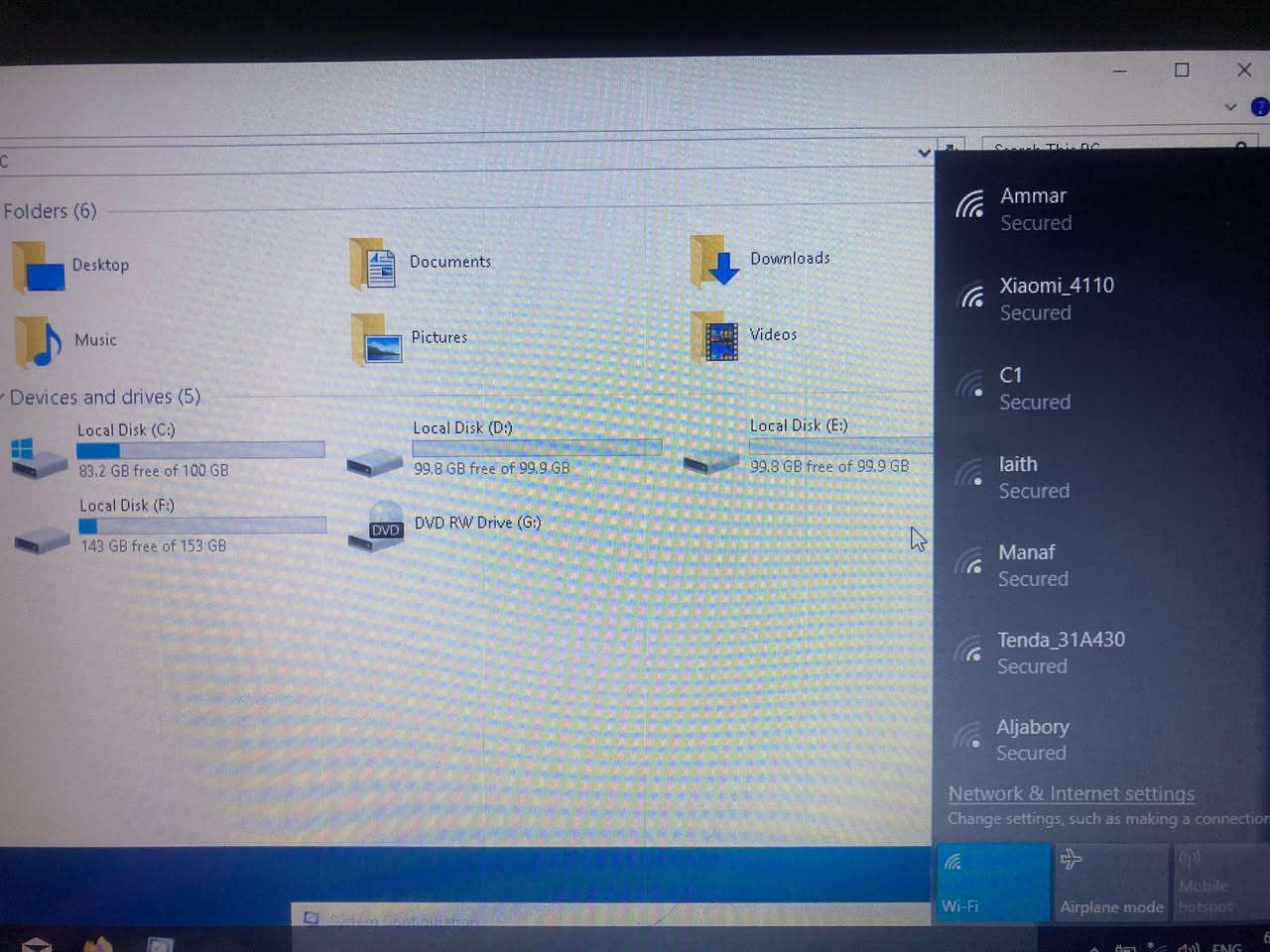Open the Downloads folder

coord(761,260)
